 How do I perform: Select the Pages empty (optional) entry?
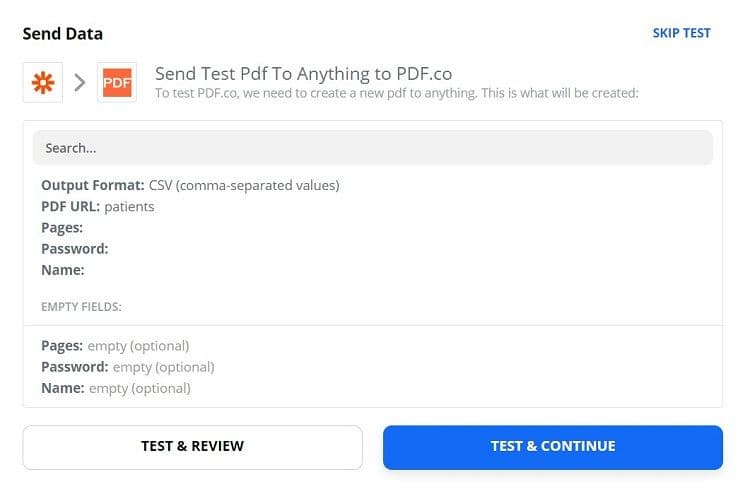click(115, 346)
